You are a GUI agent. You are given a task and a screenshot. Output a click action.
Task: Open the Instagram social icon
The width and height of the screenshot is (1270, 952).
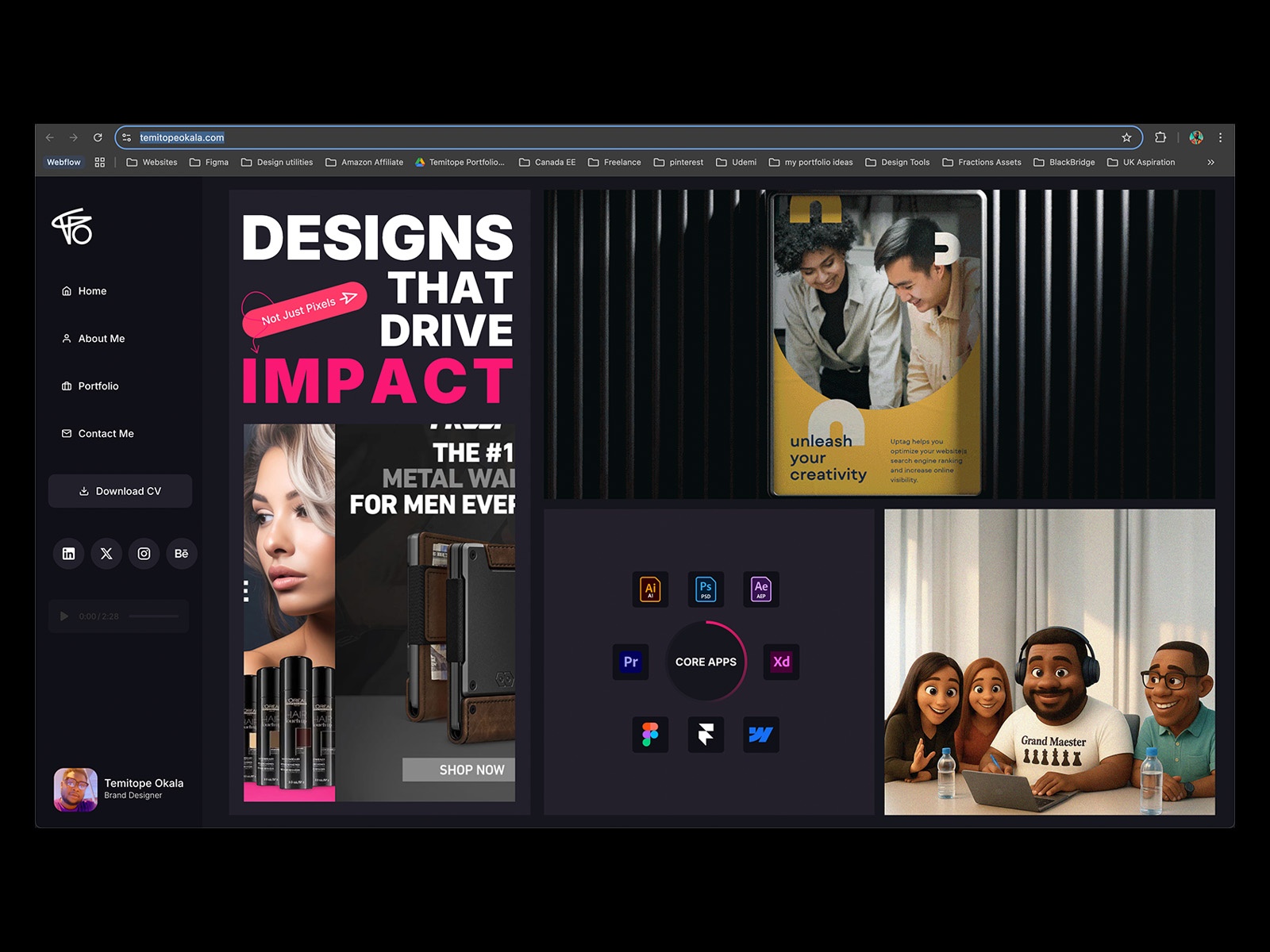(x=144, y=554)
